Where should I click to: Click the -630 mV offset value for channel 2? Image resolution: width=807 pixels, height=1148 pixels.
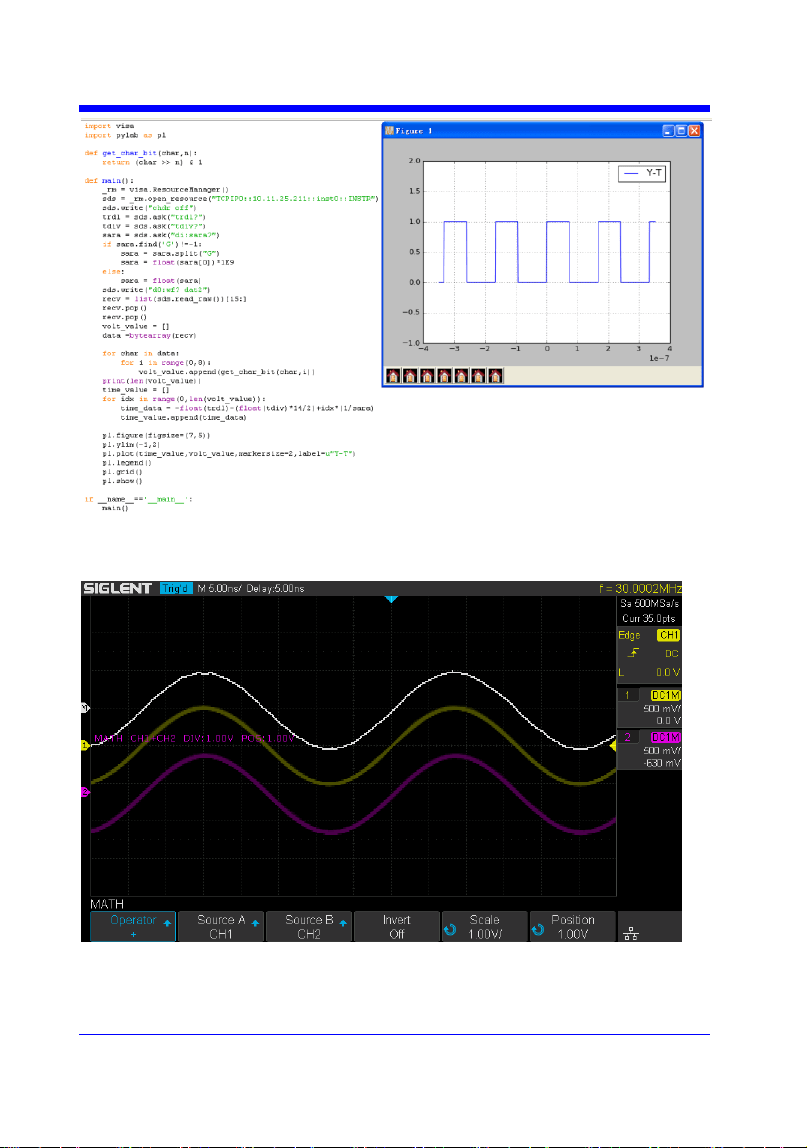click(x=662, y=762)
